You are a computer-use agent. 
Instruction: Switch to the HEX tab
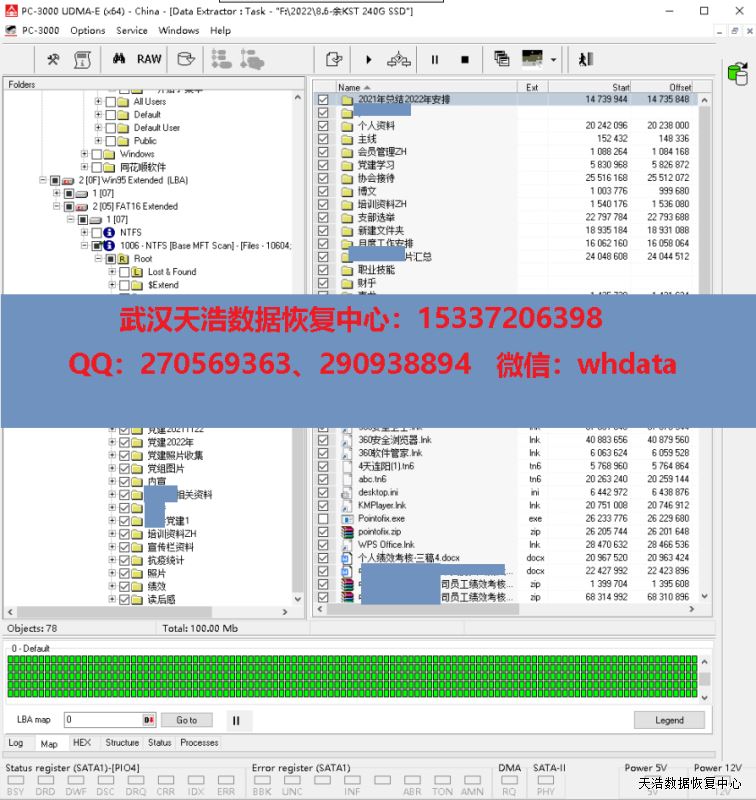[x=82, y=743]
